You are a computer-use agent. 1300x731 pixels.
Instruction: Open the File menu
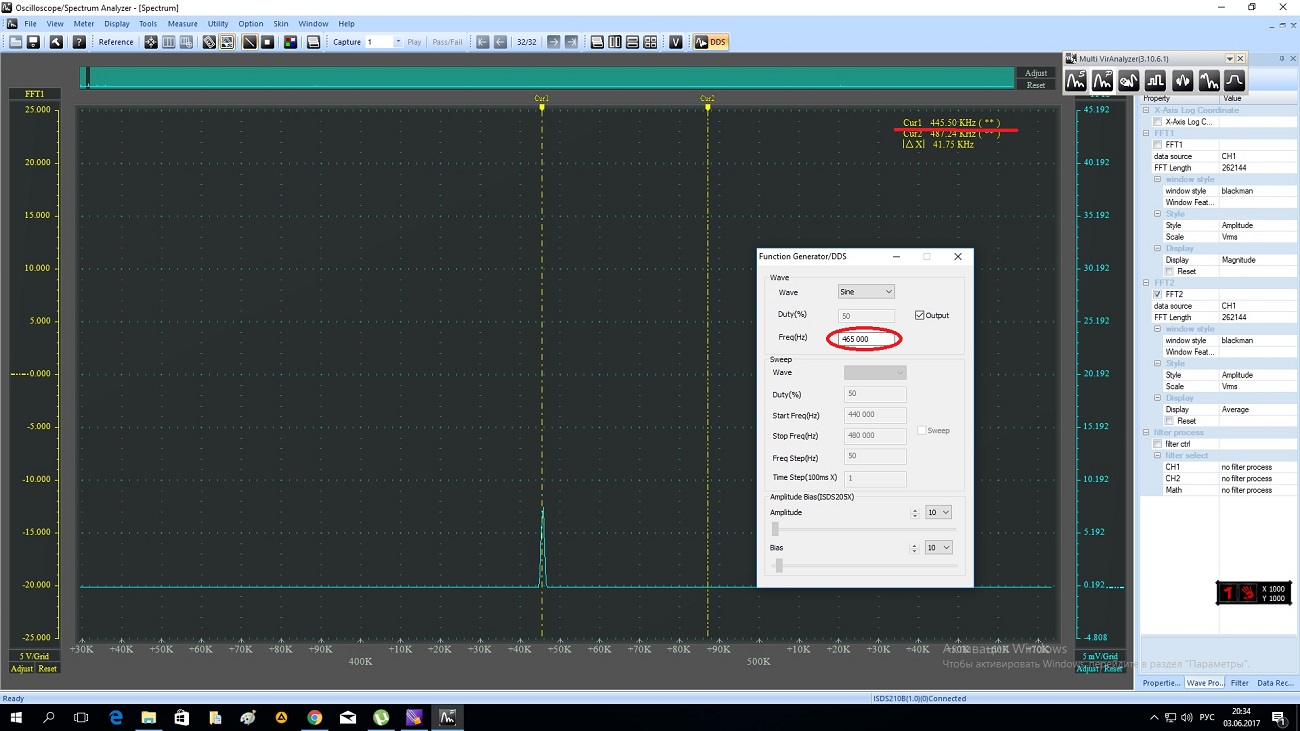(30, 24)
